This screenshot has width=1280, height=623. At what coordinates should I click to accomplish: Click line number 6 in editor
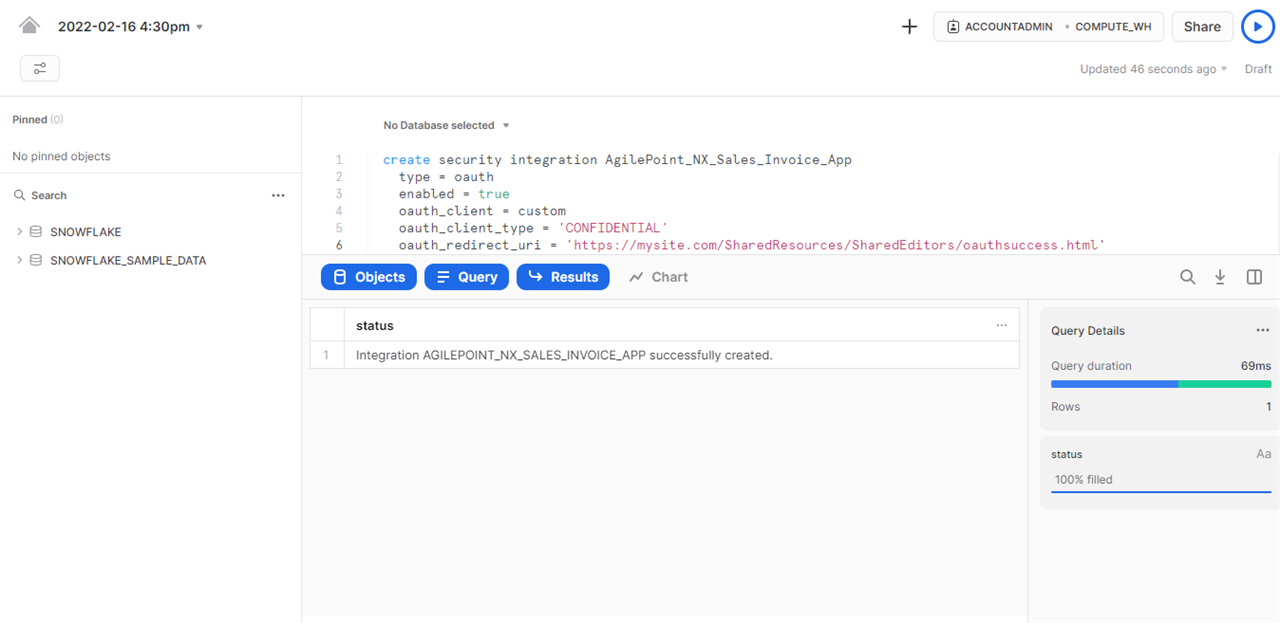click(x=339, y=245)
